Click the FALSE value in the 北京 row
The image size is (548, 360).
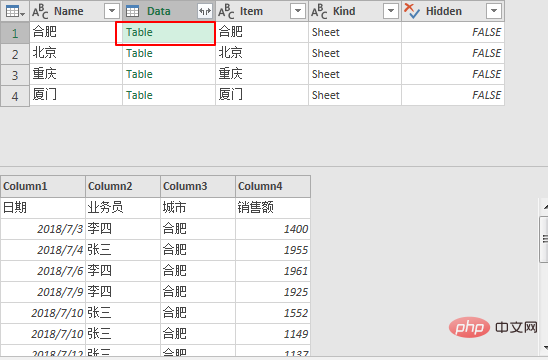coord(486,53)
